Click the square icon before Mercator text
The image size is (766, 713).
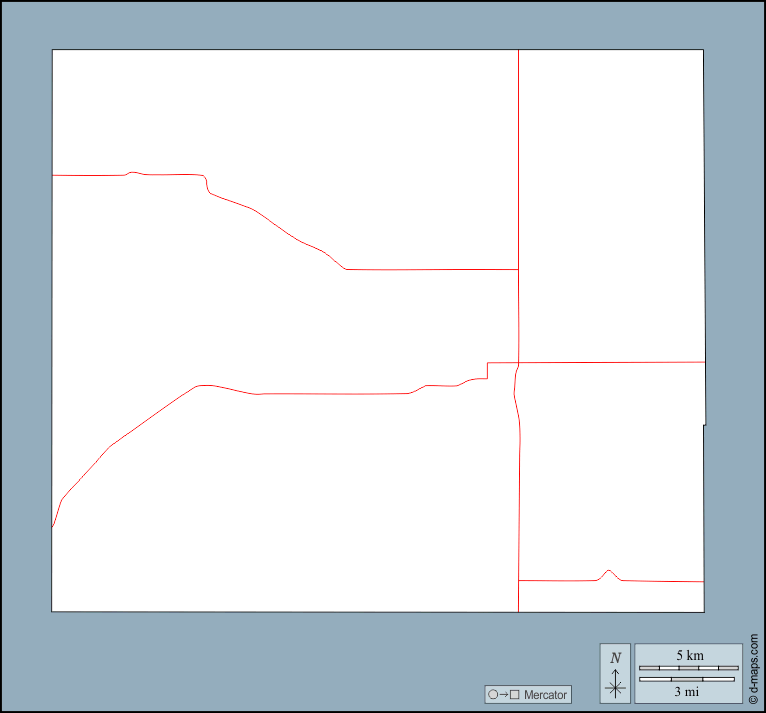(515, 694)
